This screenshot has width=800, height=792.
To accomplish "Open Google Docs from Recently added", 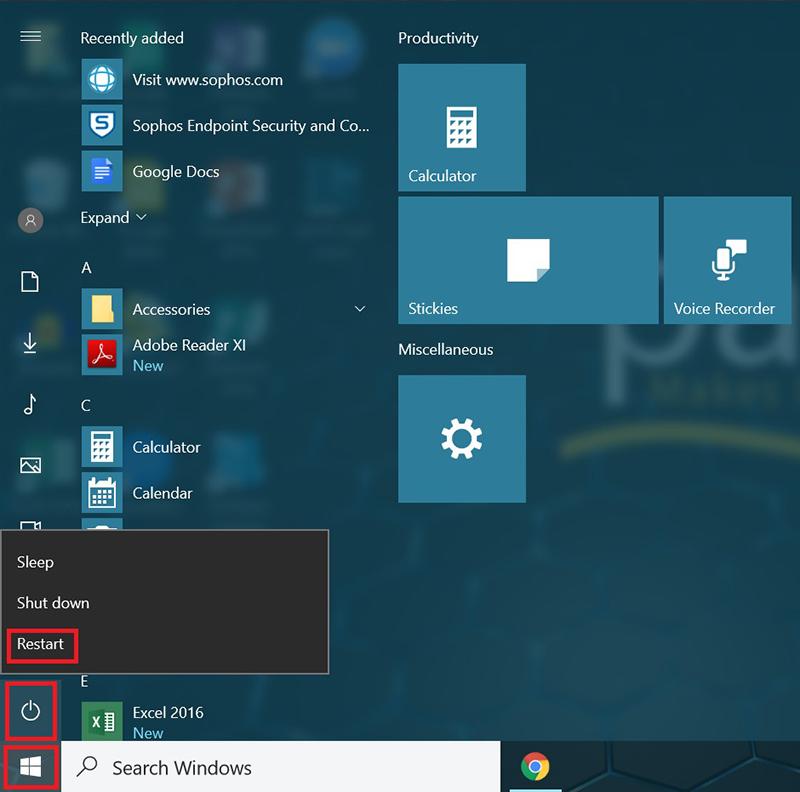I will 176,172.
